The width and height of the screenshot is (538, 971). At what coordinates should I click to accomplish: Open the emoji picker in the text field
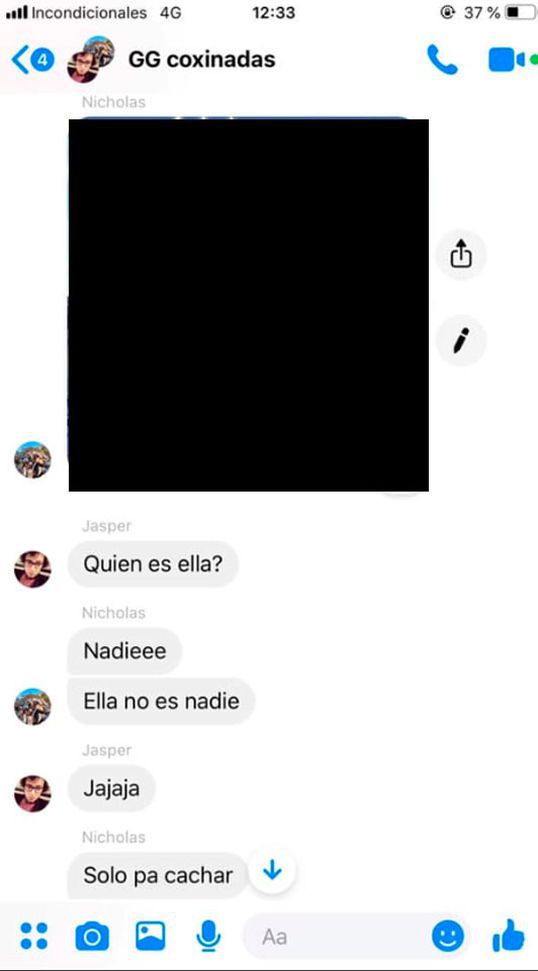coord(448,936)
